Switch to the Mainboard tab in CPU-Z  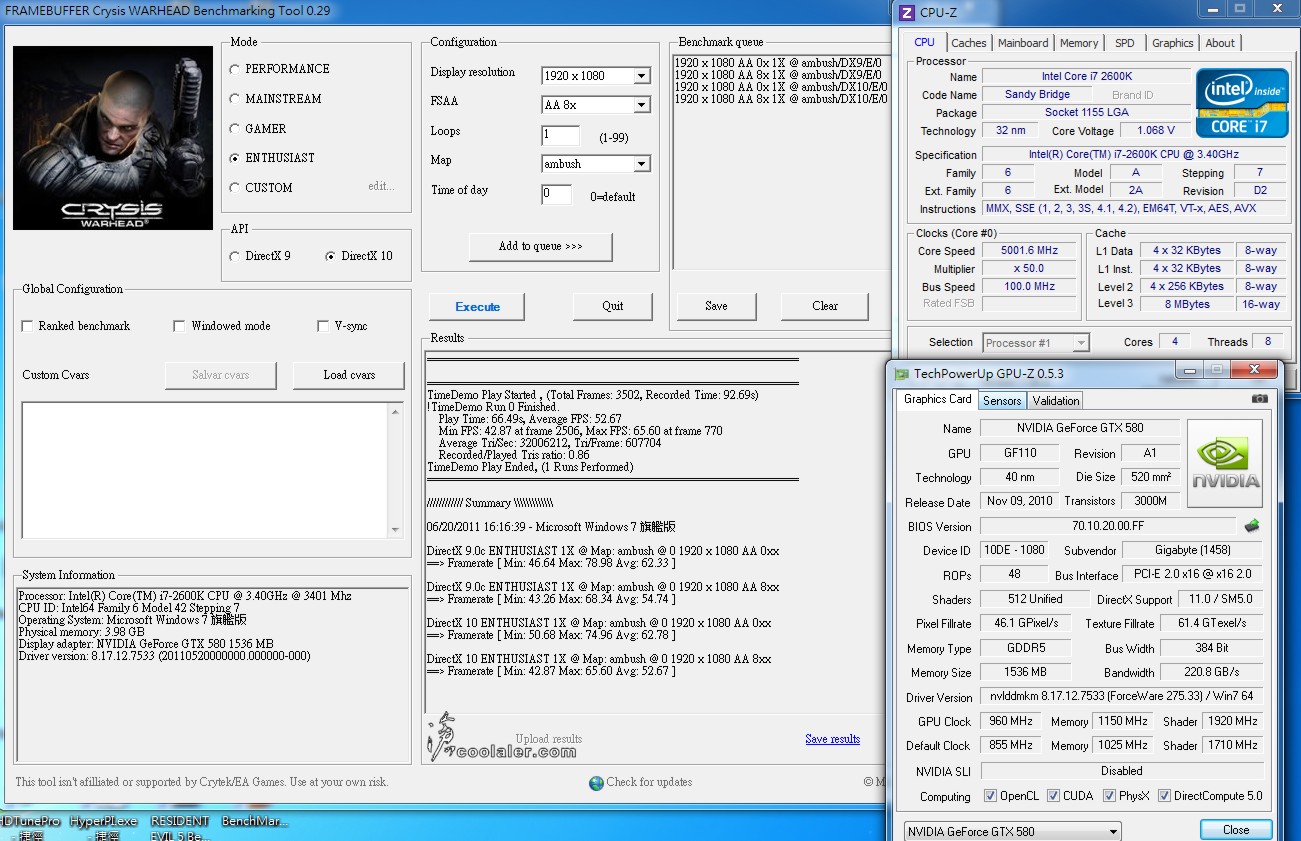[x=1024, y=43]
